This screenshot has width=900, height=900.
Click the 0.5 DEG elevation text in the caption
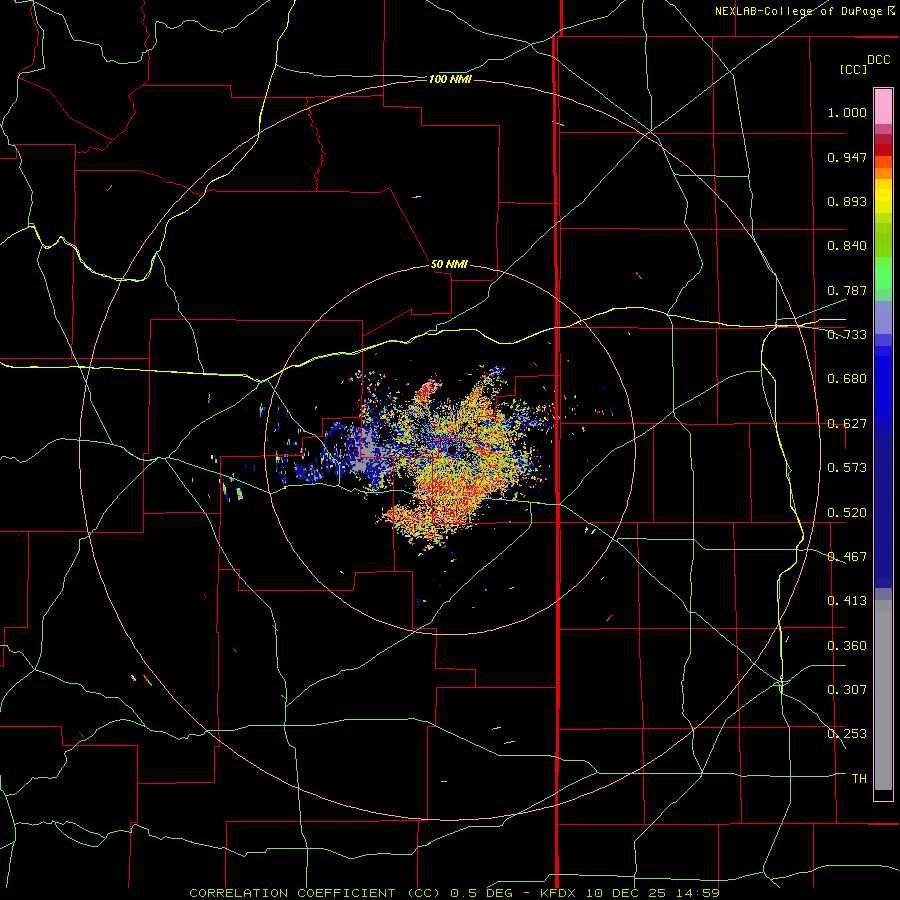pos(482,893)
